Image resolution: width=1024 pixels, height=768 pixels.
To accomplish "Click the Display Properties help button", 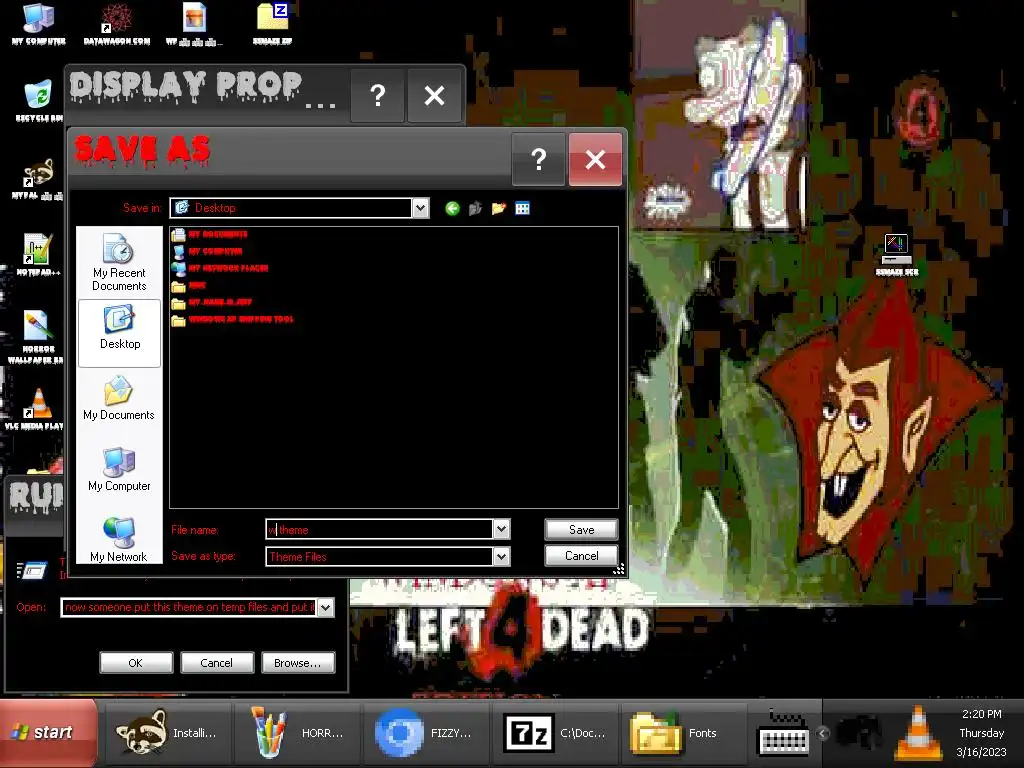I will [377, 96].
